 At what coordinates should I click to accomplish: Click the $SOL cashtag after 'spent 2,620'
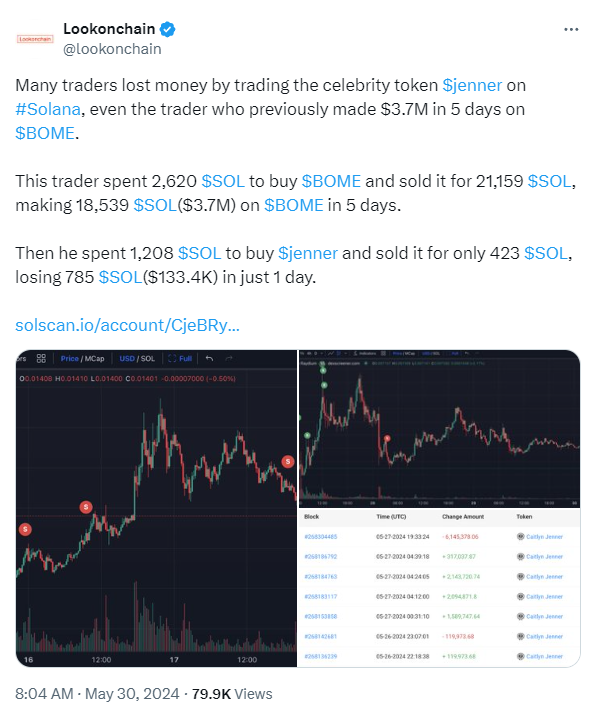223,181
